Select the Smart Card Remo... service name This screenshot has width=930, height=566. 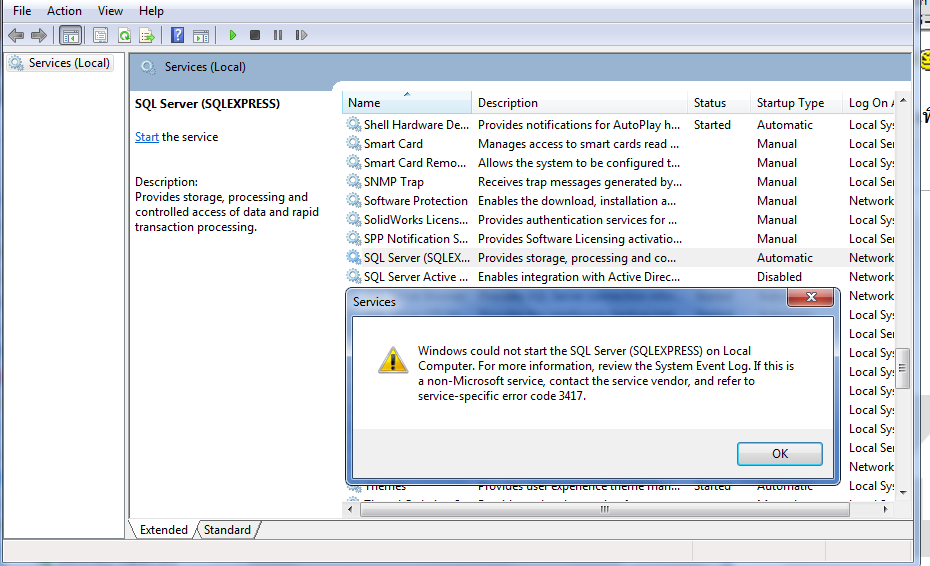click(415, 163)
